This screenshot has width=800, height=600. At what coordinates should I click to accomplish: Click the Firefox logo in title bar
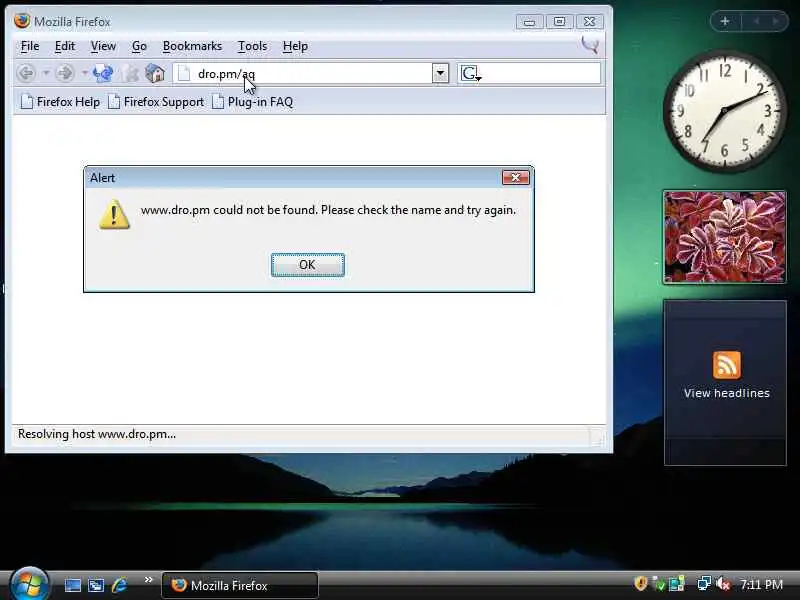click(21, 21)
